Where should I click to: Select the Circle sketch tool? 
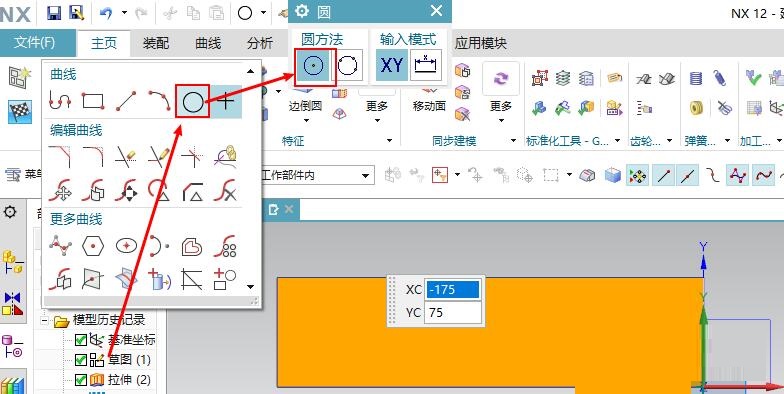(x=192, y=102)
